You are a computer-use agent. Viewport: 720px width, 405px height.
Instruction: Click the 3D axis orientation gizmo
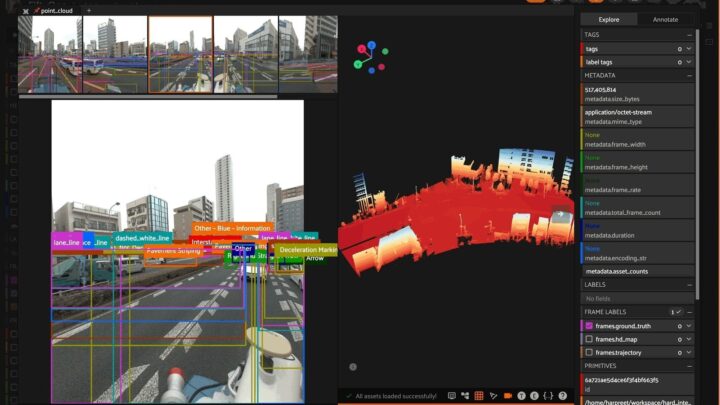tap(371, 57)
